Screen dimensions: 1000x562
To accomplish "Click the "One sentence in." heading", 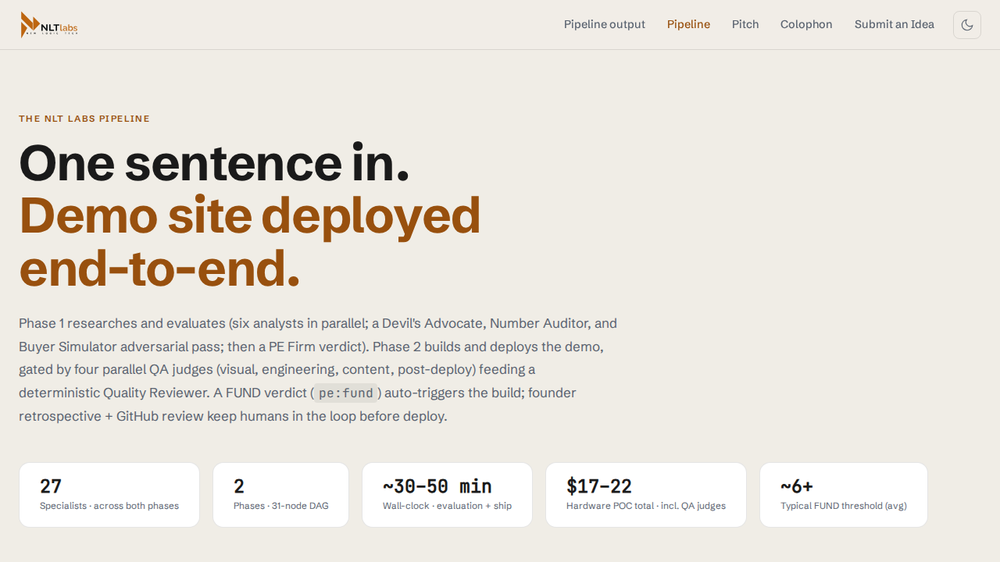I will 214,163.
